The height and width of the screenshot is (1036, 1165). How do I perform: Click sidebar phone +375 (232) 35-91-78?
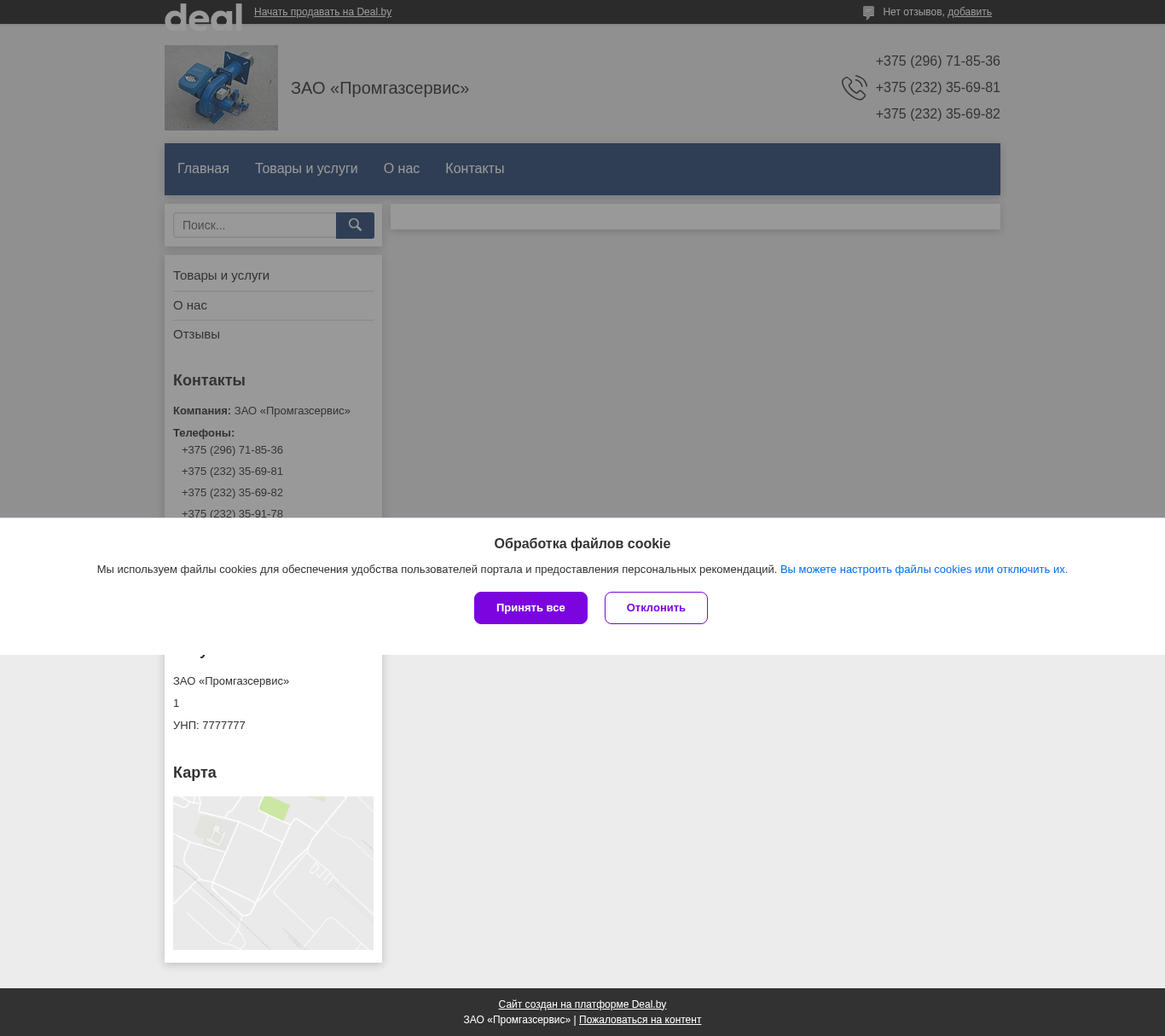tap(232, 513)
